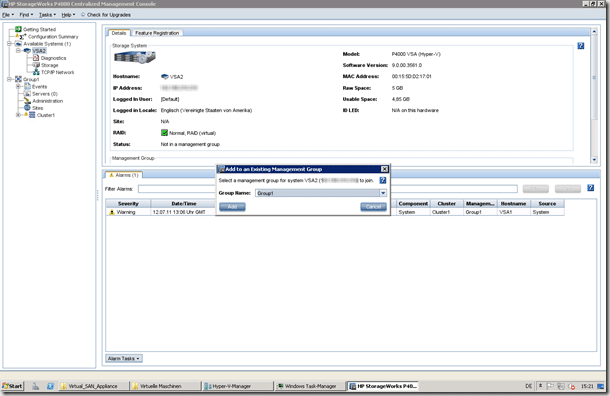610x396 pixels.
Task: Open the Find menu
Action: point(26,15)
